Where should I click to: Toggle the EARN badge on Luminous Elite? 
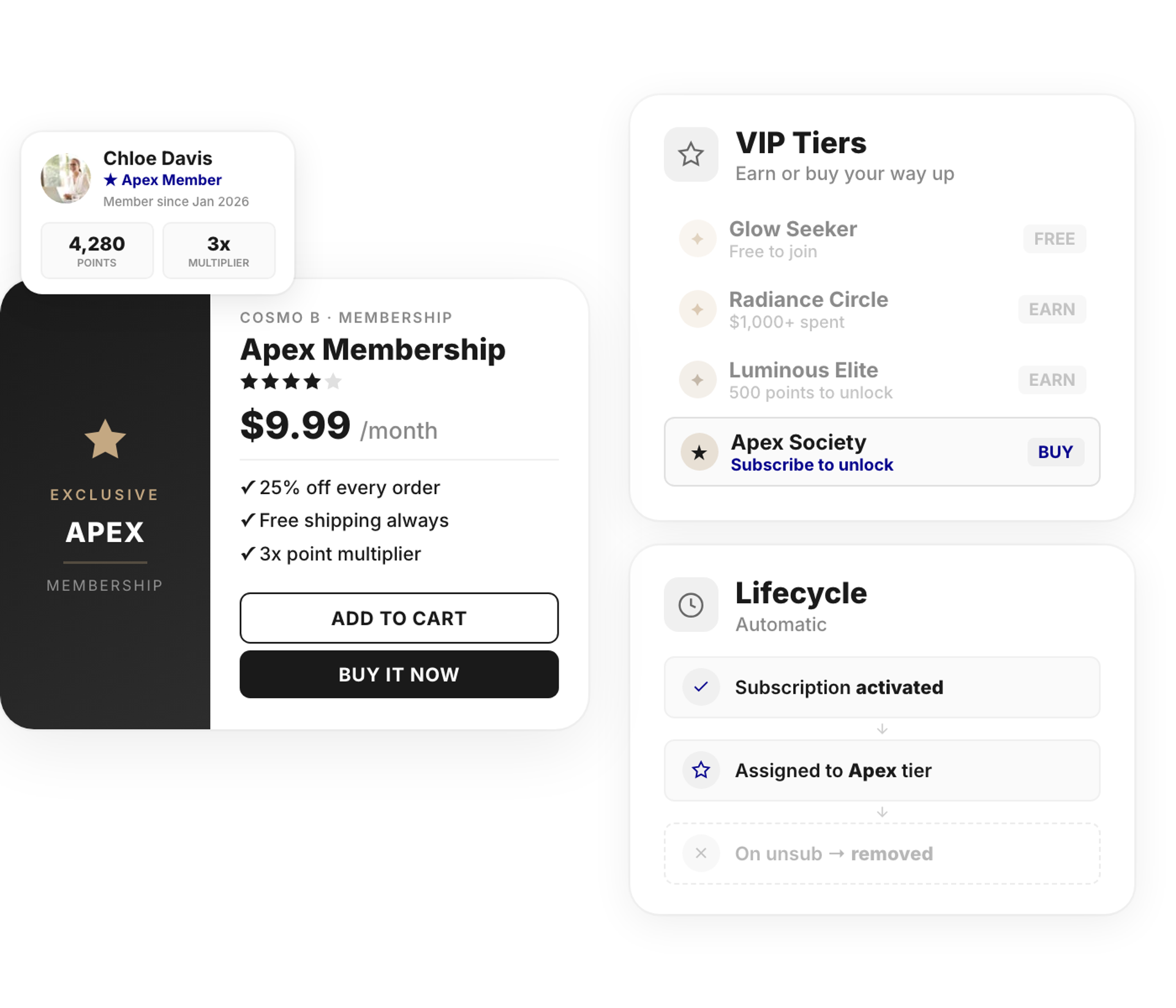1052,380
